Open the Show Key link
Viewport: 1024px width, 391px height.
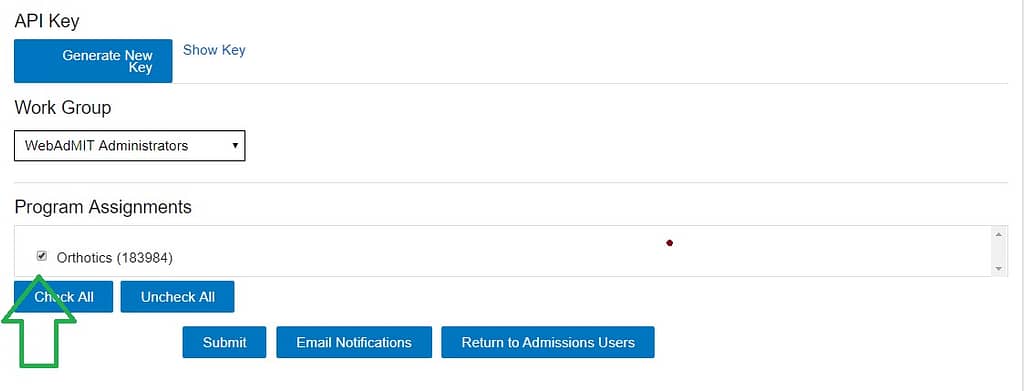214,50
